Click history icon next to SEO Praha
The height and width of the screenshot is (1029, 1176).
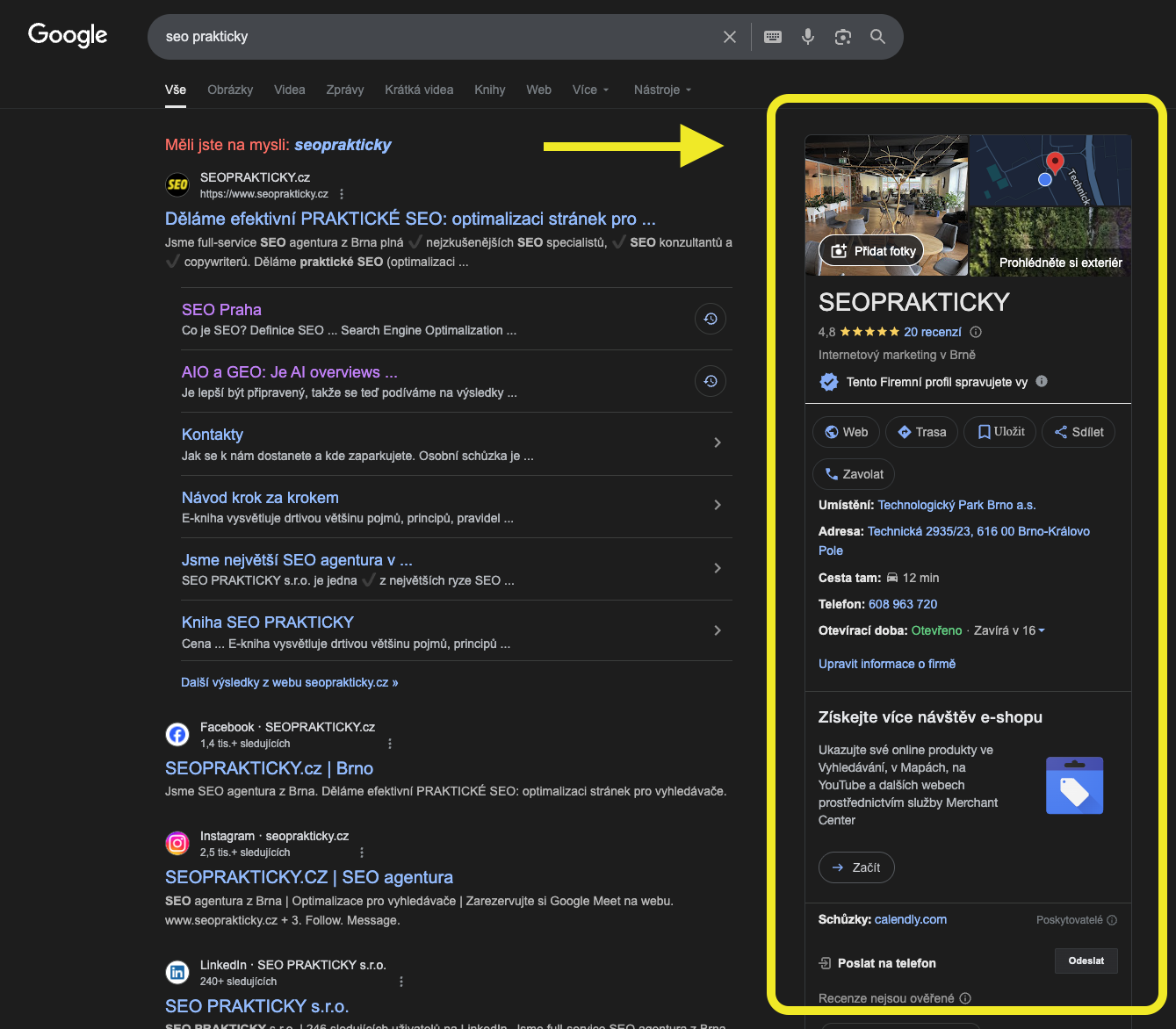(711, 319)
